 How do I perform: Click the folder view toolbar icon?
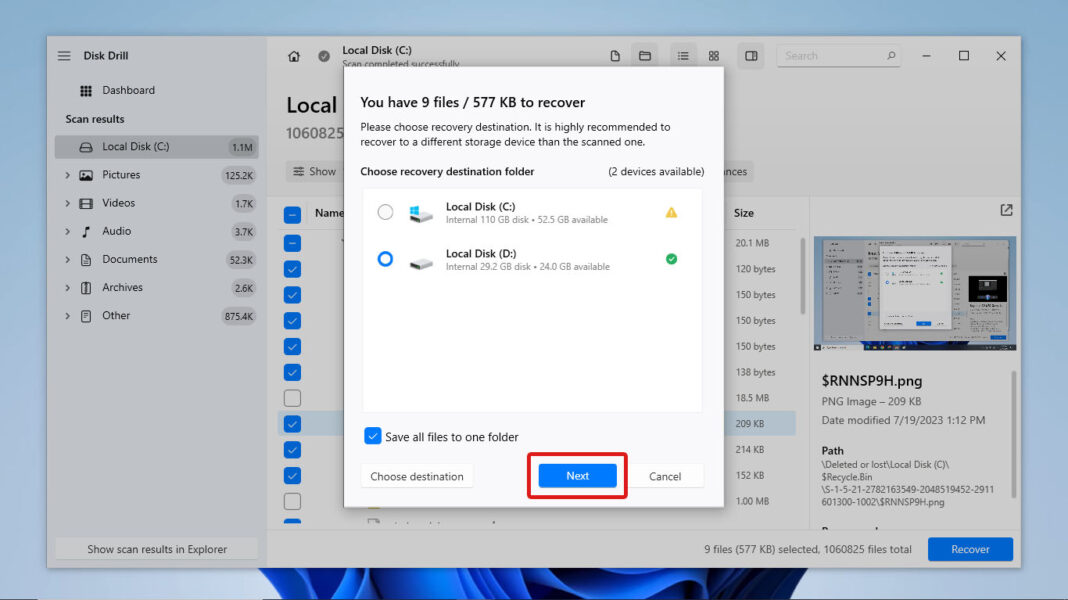pos(644,56)
